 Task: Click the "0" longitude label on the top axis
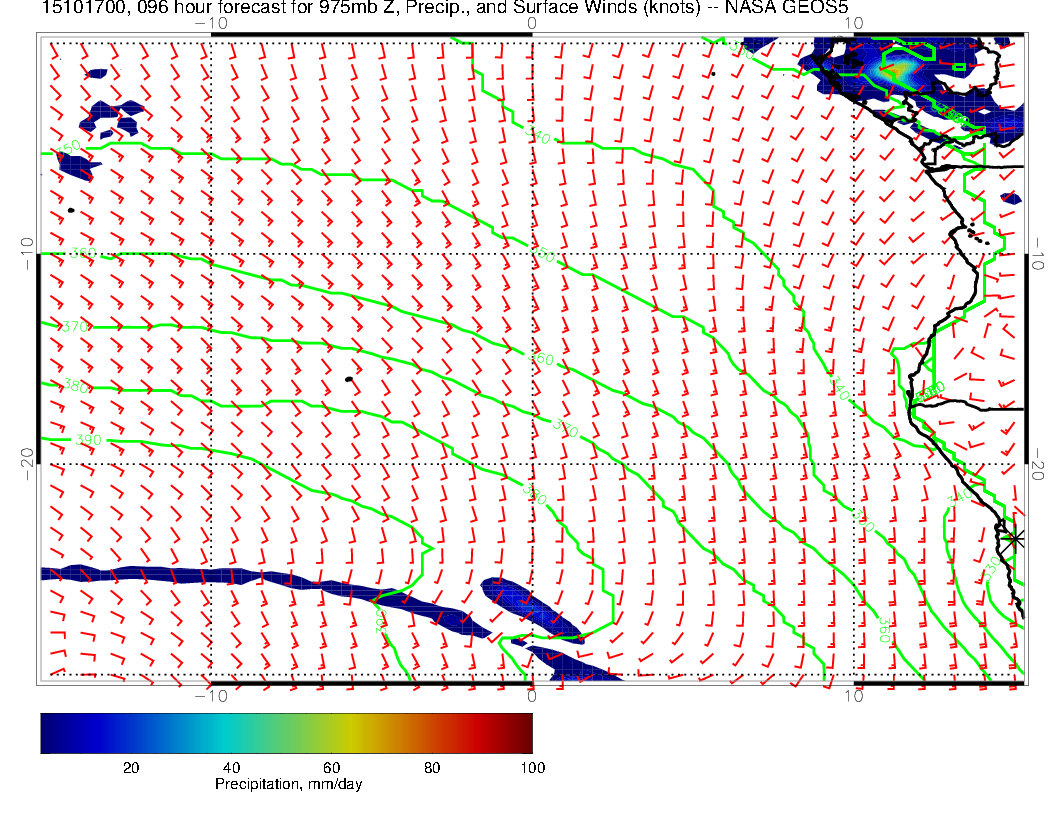(x=531, y=23)
